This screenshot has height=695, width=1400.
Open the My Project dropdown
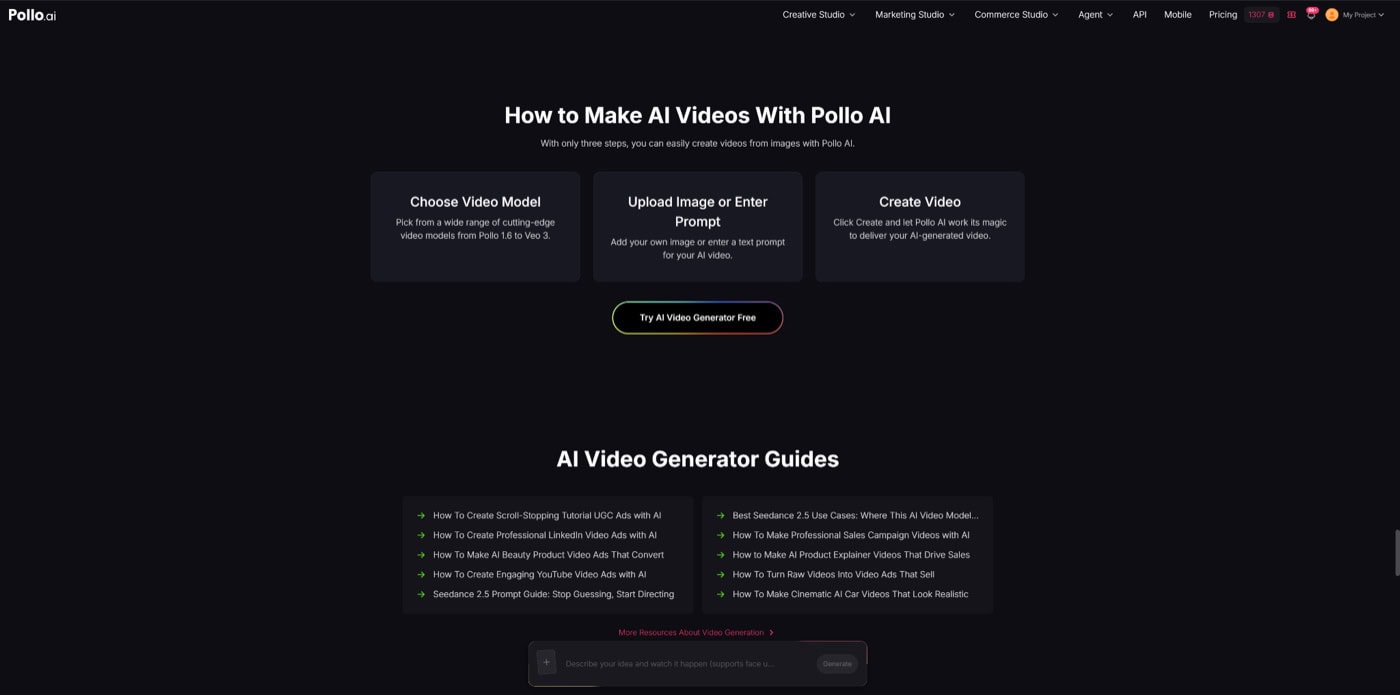tap(1363, 15)
